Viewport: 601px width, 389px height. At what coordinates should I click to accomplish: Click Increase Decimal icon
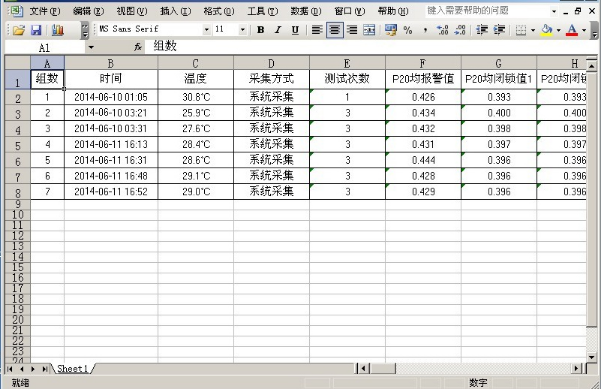tap(443, 30)
